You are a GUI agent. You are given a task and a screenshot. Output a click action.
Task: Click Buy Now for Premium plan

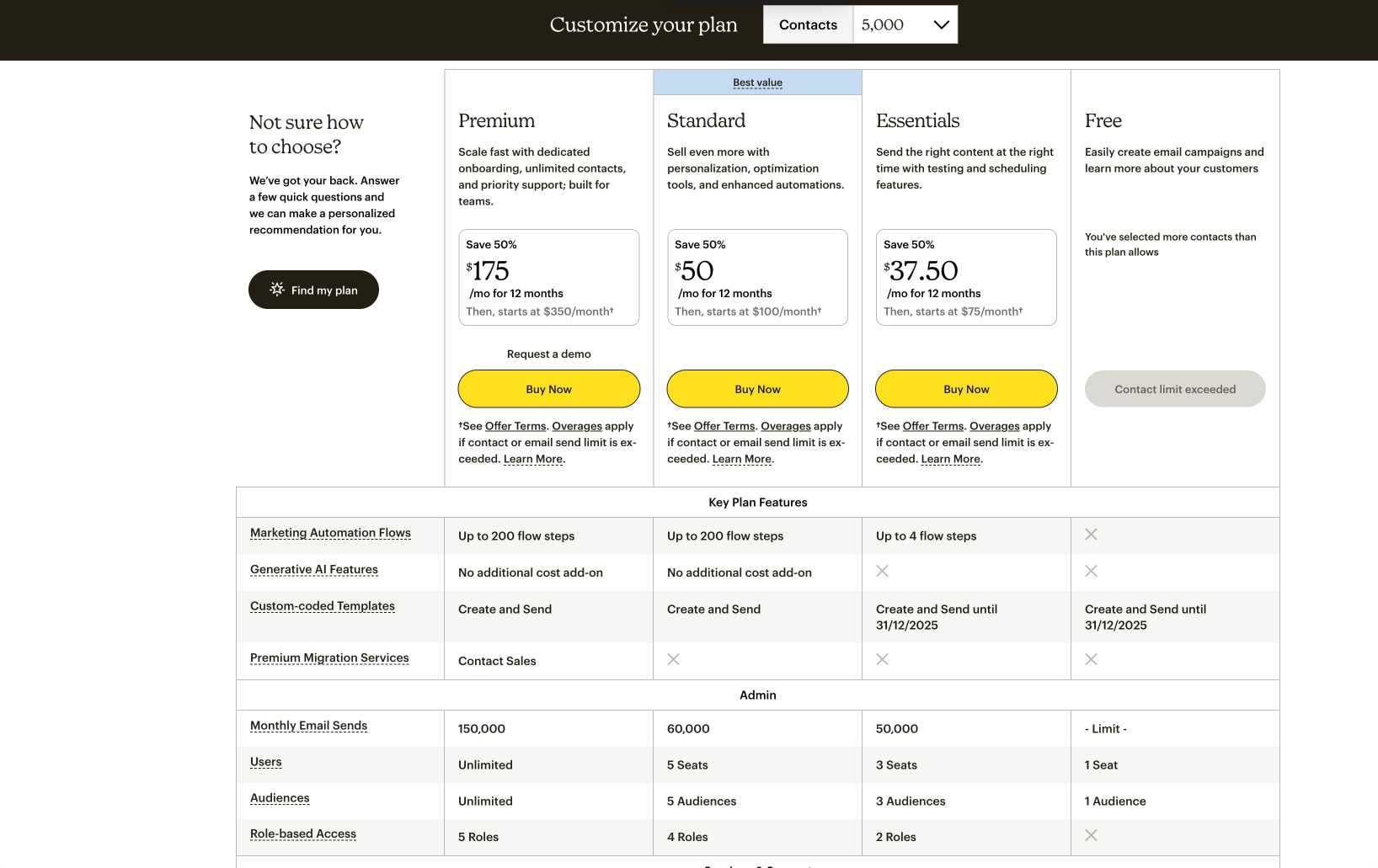[x=549, y=389]
